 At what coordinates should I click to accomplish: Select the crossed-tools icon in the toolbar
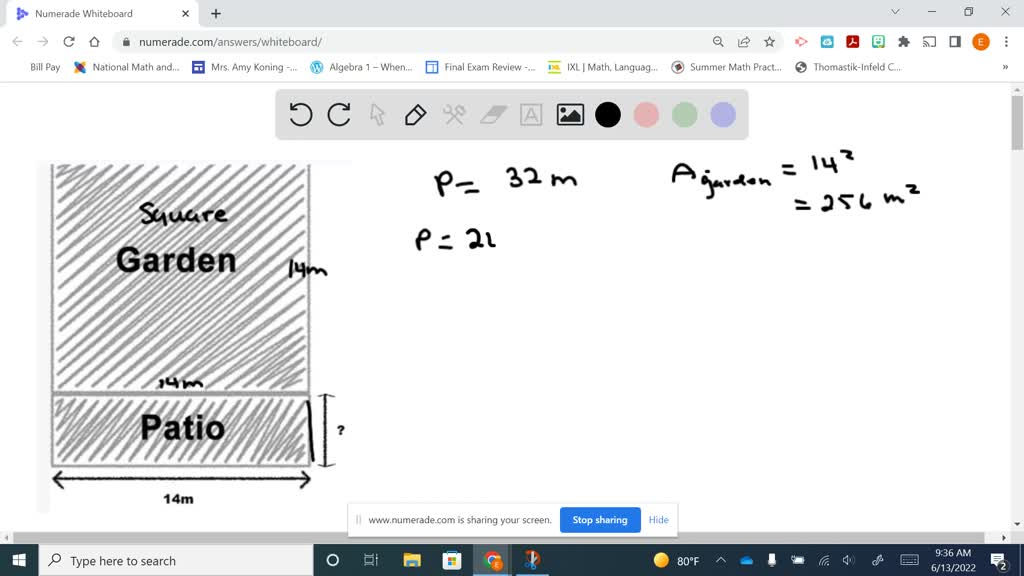[x=453, y=114]
